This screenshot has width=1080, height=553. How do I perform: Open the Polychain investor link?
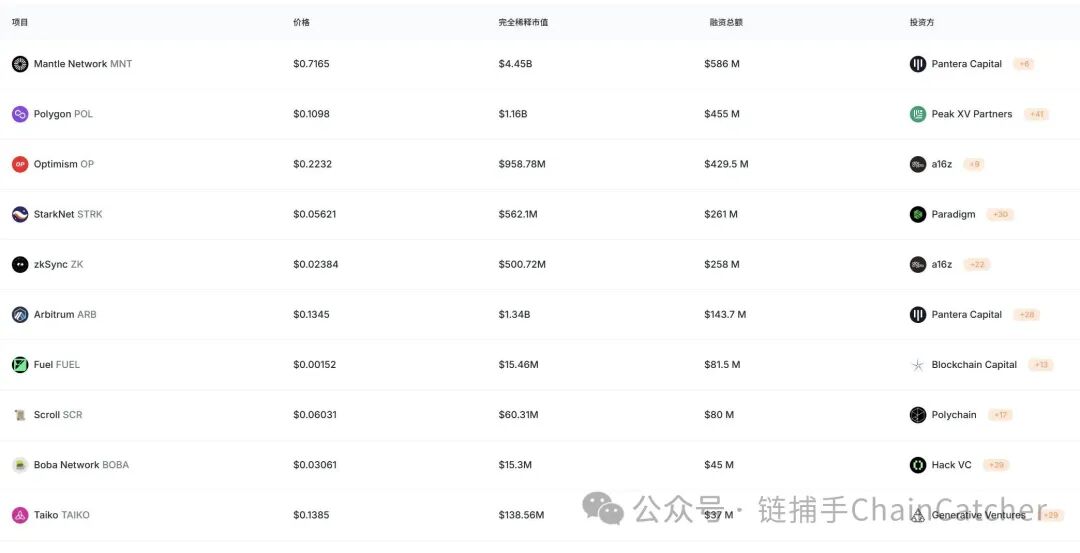pyautogui.click(x=954, y=415)
